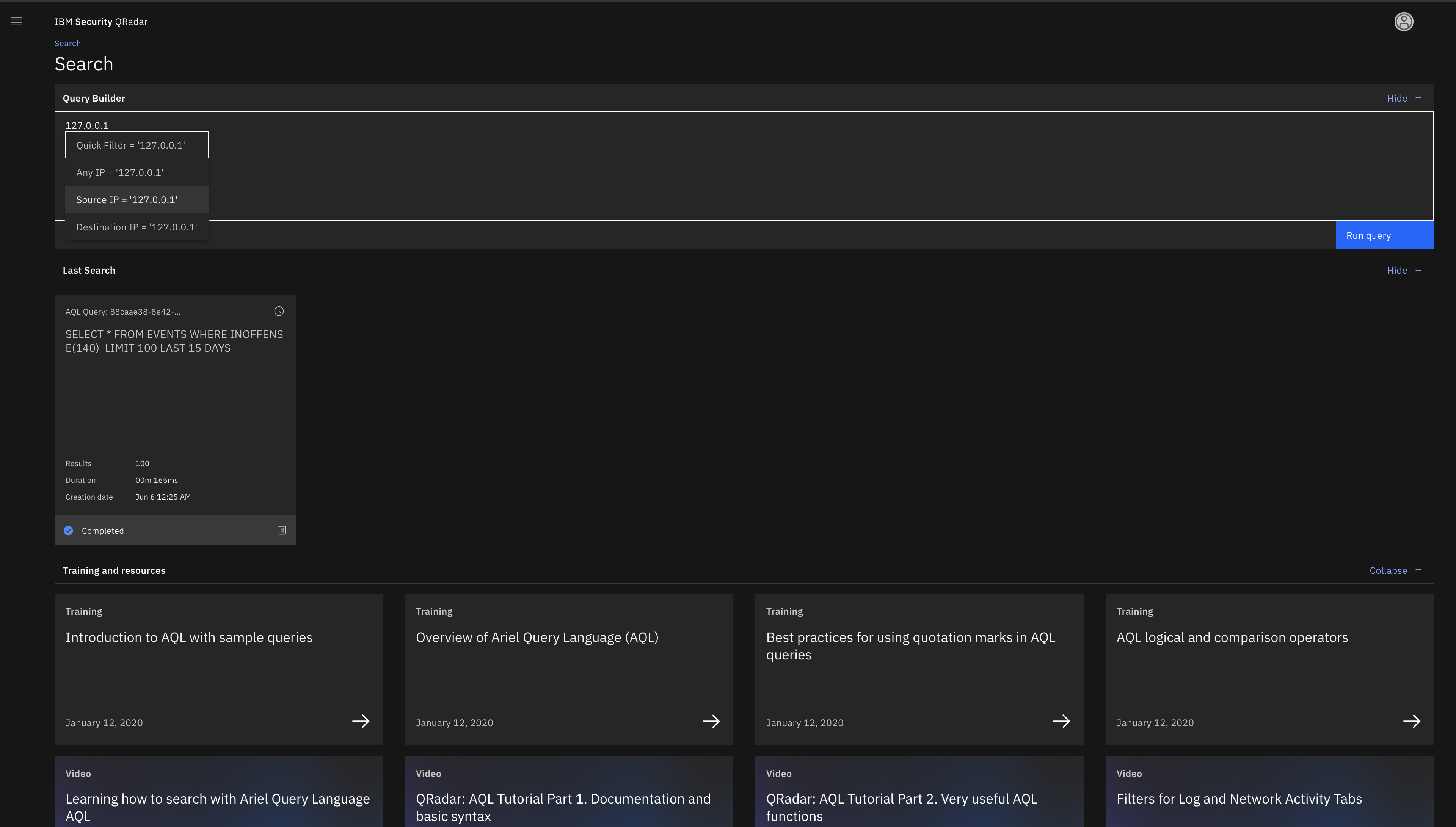
Task: Hide the Query Builder section
Action: tap(1403, 98)
